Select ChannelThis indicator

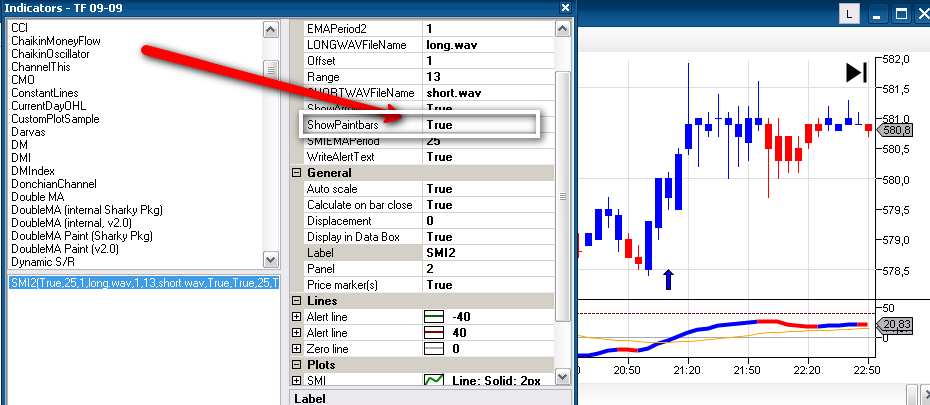pos(41,67)
